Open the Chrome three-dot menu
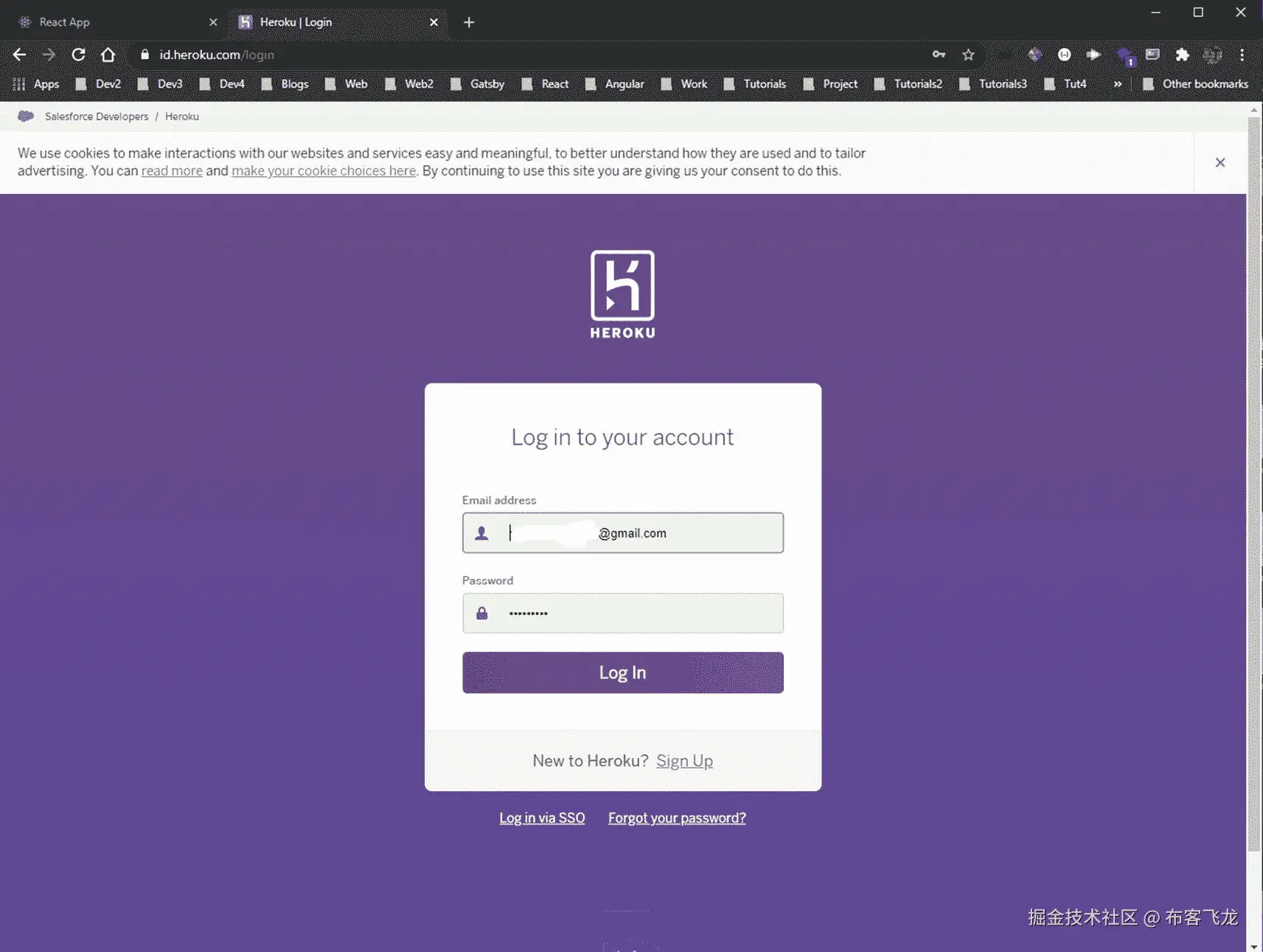Screen dimensions: 1263x952 (x=1242, y=55)
